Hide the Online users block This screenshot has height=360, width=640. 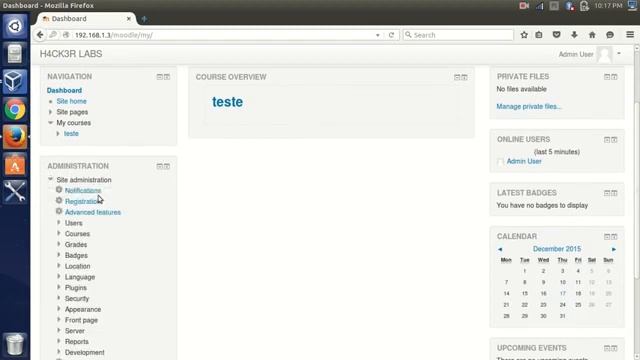pos(607,140)
